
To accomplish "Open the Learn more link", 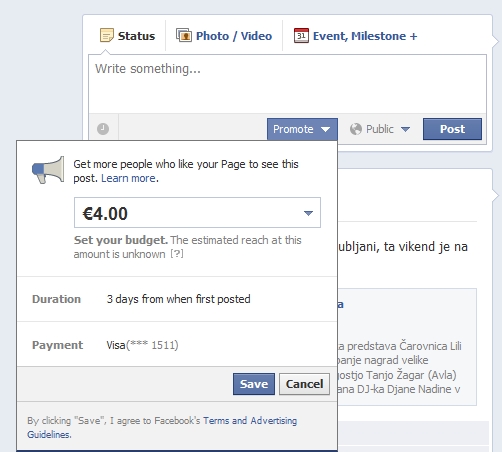I will click(128, 178).
